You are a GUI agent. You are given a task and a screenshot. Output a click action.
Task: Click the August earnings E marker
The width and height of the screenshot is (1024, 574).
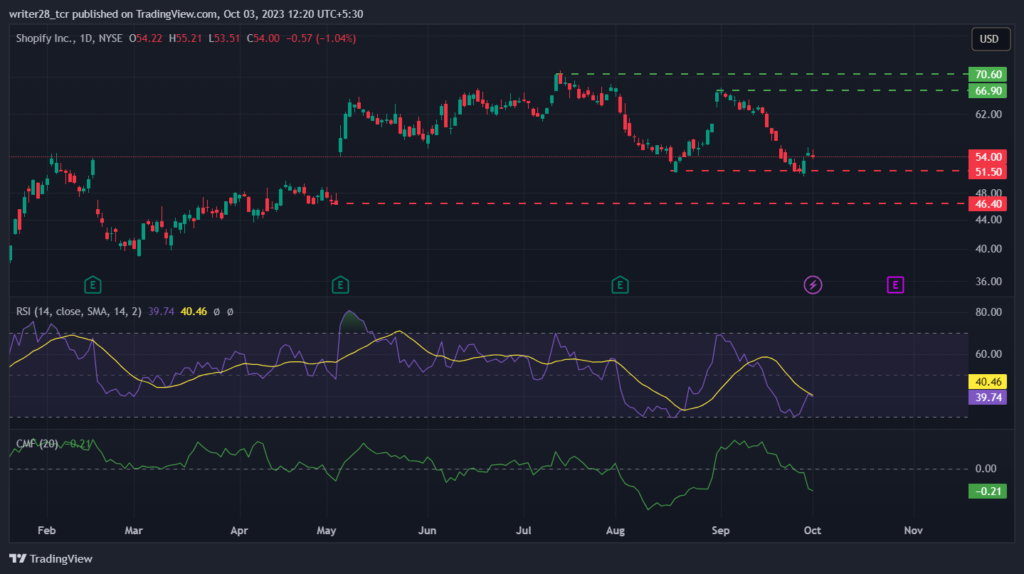[x=620, y=285]
